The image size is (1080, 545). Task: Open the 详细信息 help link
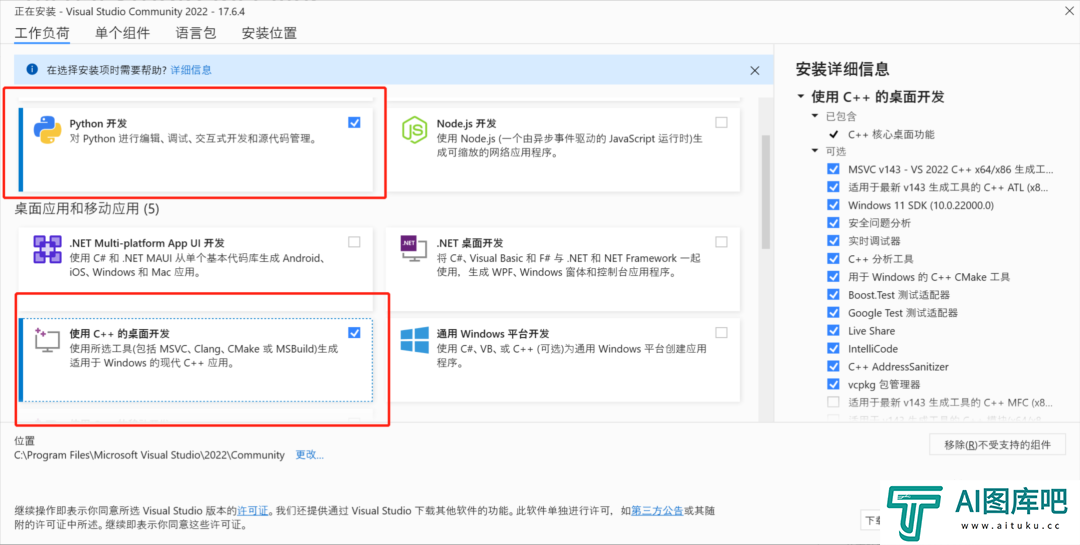(191, 70)
